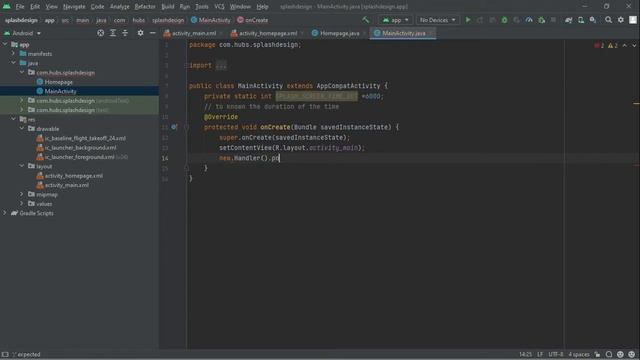The width and height of the screenshot is (640, 360).
Task: Open project panel options gear
Action: pyautogui.click(x=140, y=33)
